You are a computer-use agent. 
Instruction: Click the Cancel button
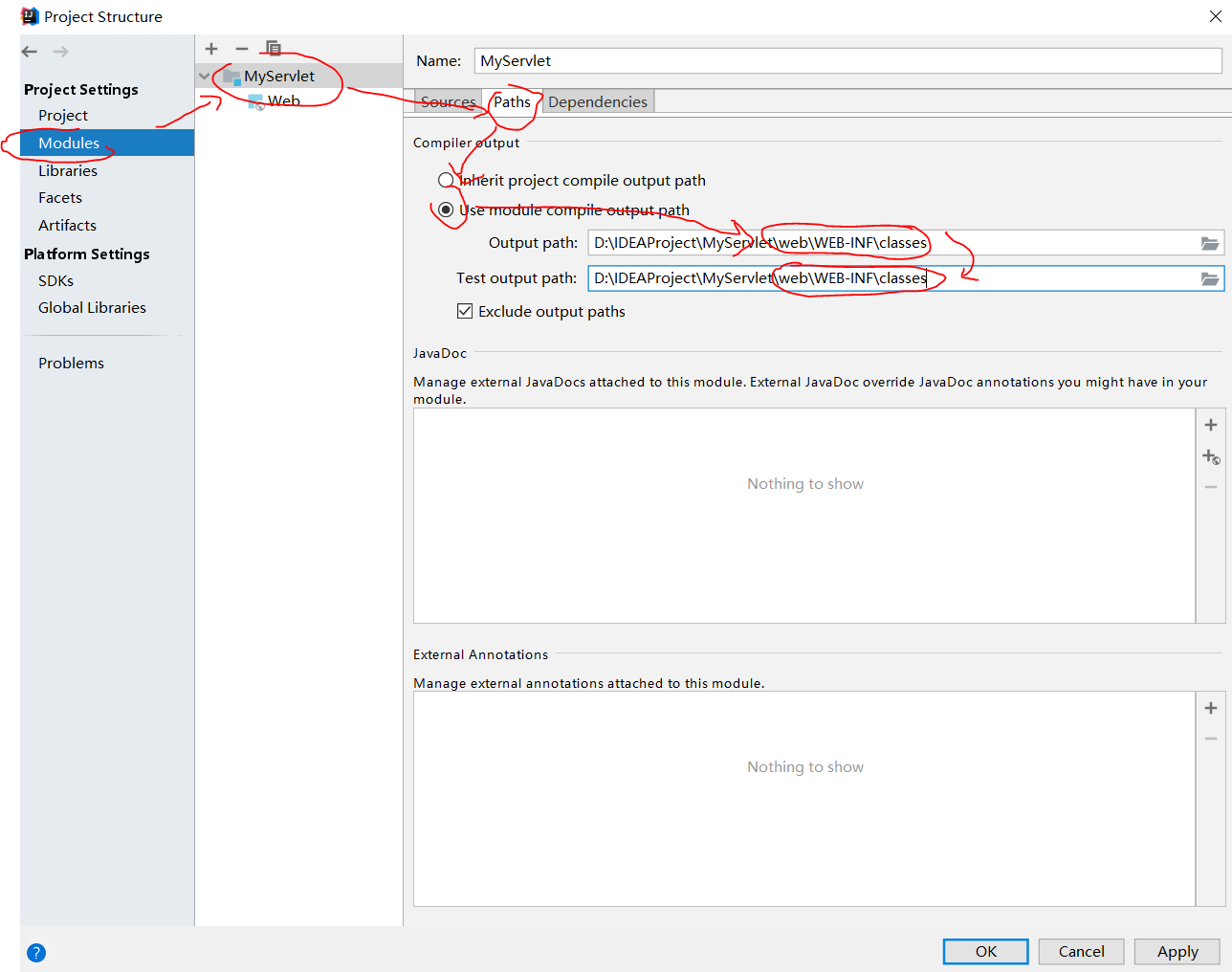(x=1081, y=952)
